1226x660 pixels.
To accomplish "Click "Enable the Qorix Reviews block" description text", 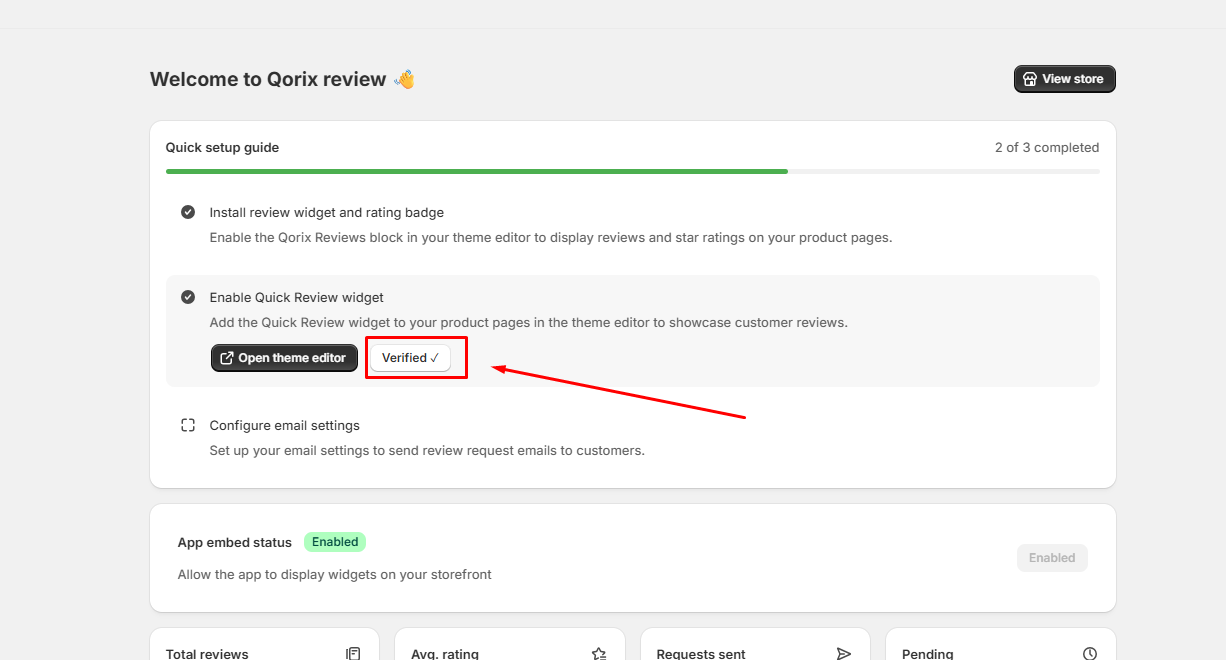I will 550,238.
